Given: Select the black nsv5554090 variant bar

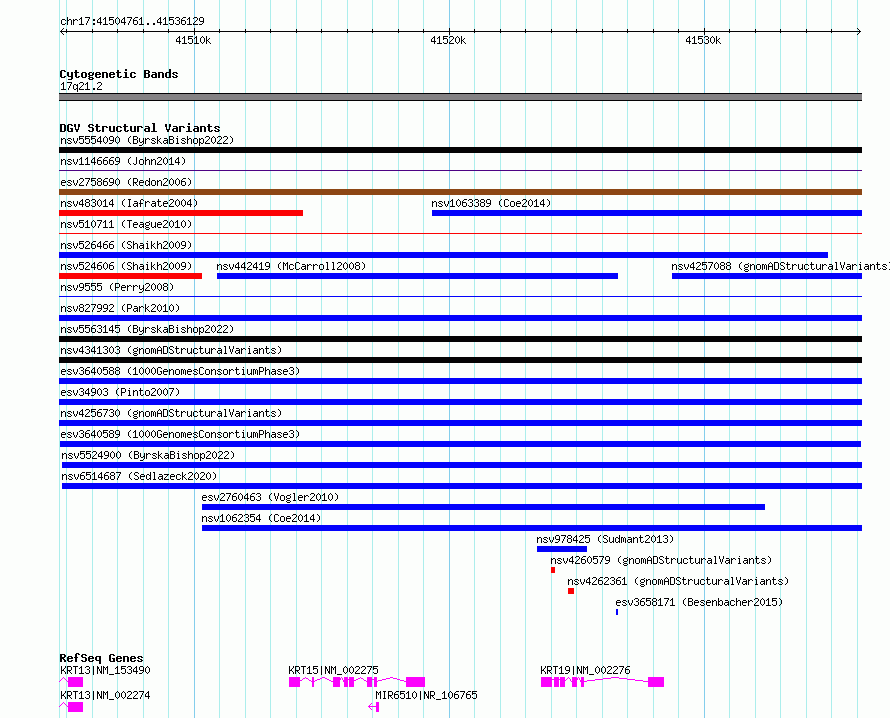Looking at the screenshot, I should click(x=460, y=150).
